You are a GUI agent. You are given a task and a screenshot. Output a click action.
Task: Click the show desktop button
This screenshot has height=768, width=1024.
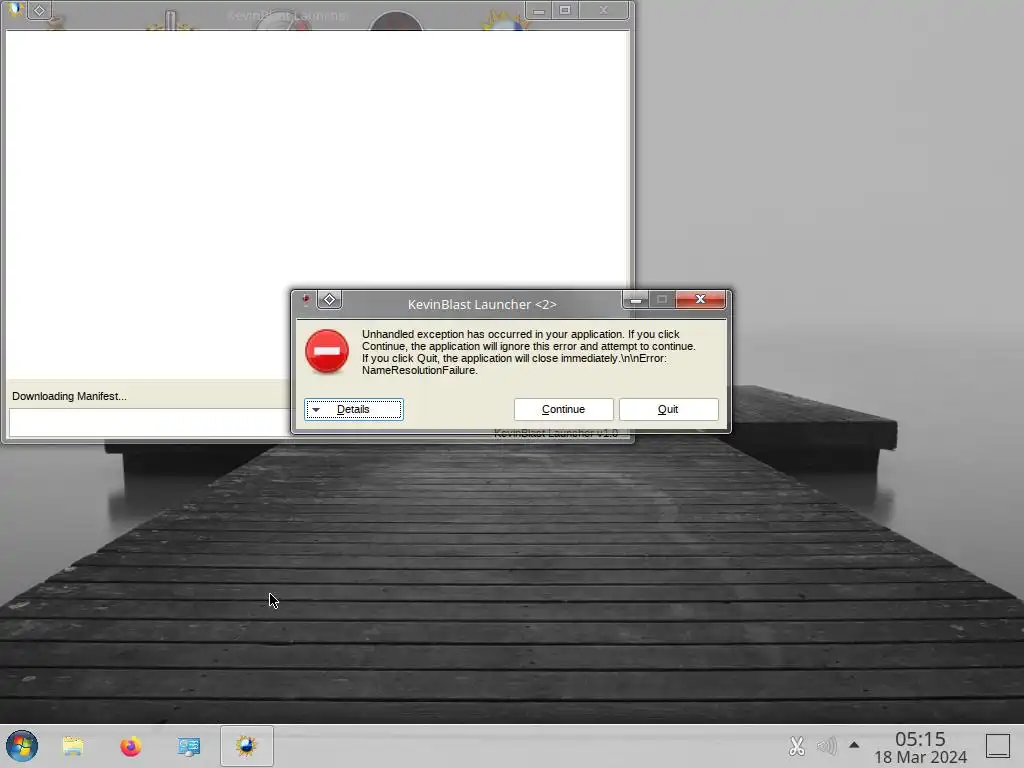[997, 746]
